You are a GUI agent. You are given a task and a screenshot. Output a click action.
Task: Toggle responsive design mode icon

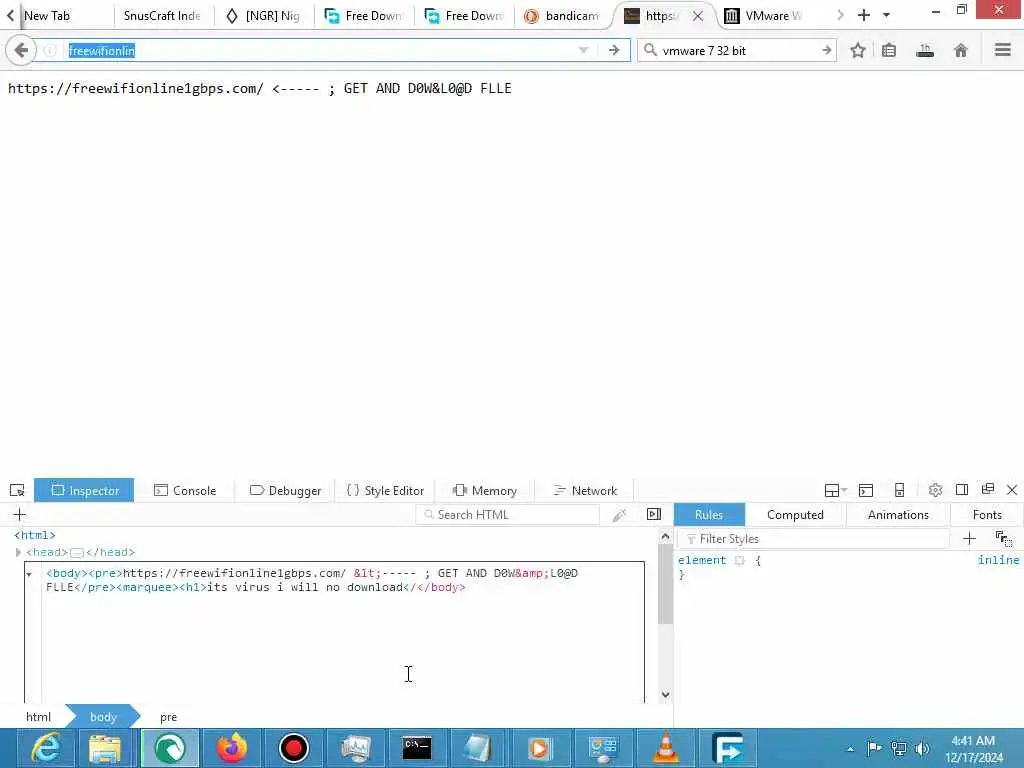[x=899, y=490]
